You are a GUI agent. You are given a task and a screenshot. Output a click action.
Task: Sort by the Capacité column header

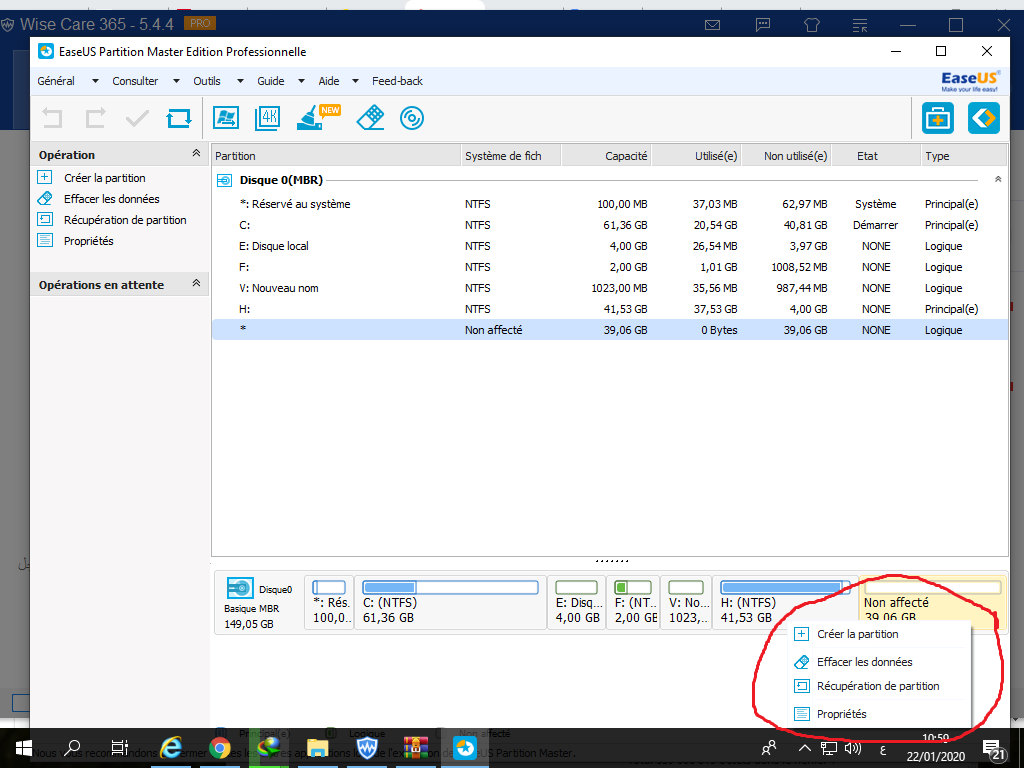point(606,156)
